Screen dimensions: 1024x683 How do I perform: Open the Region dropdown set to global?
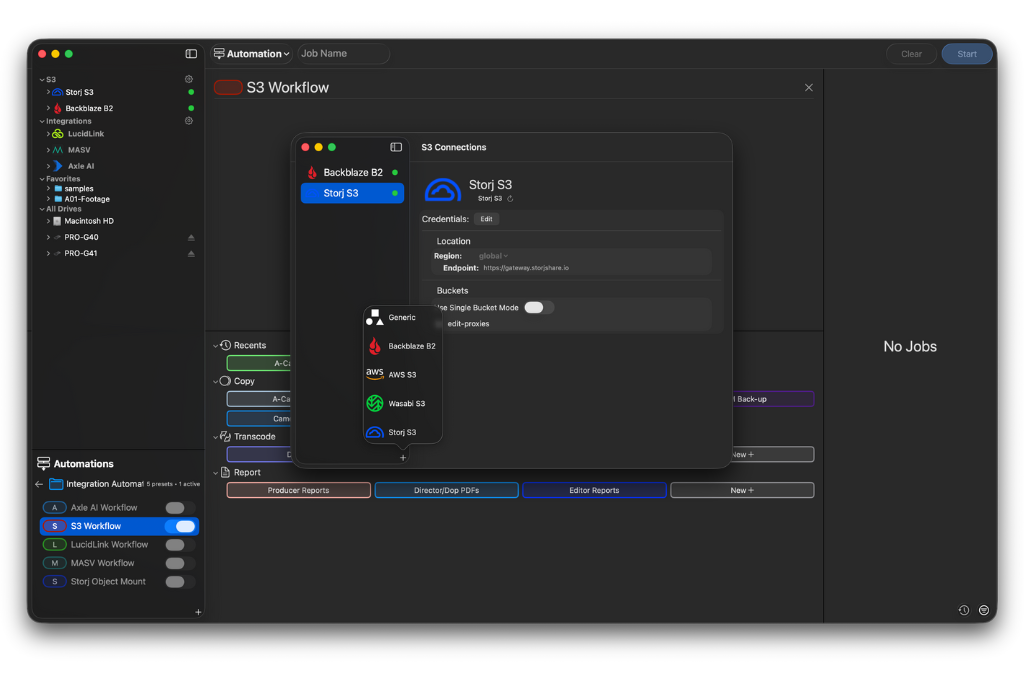494,255
